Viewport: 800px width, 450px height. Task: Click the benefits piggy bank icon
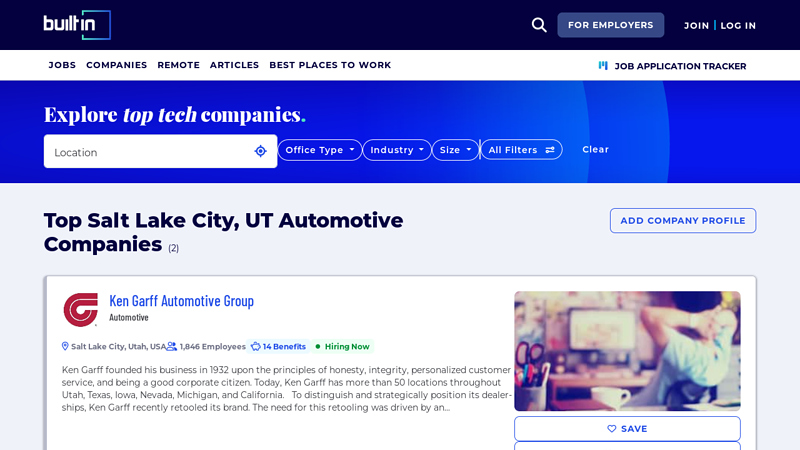coord(256,346)
